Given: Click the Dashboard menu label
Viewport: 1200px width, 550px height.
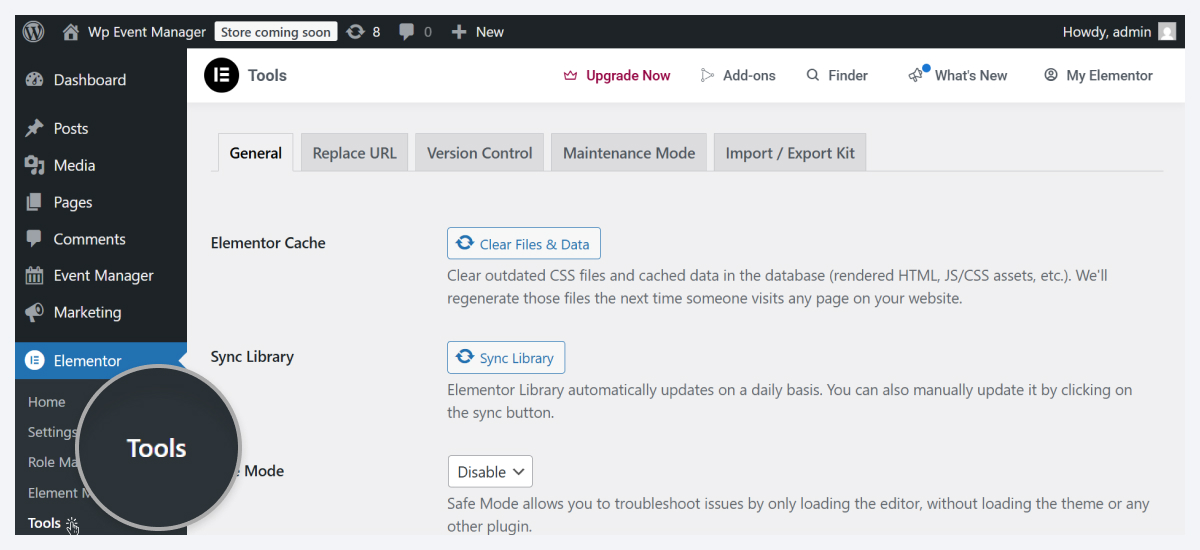Looking at the screenshot, I should click(90, 80).
